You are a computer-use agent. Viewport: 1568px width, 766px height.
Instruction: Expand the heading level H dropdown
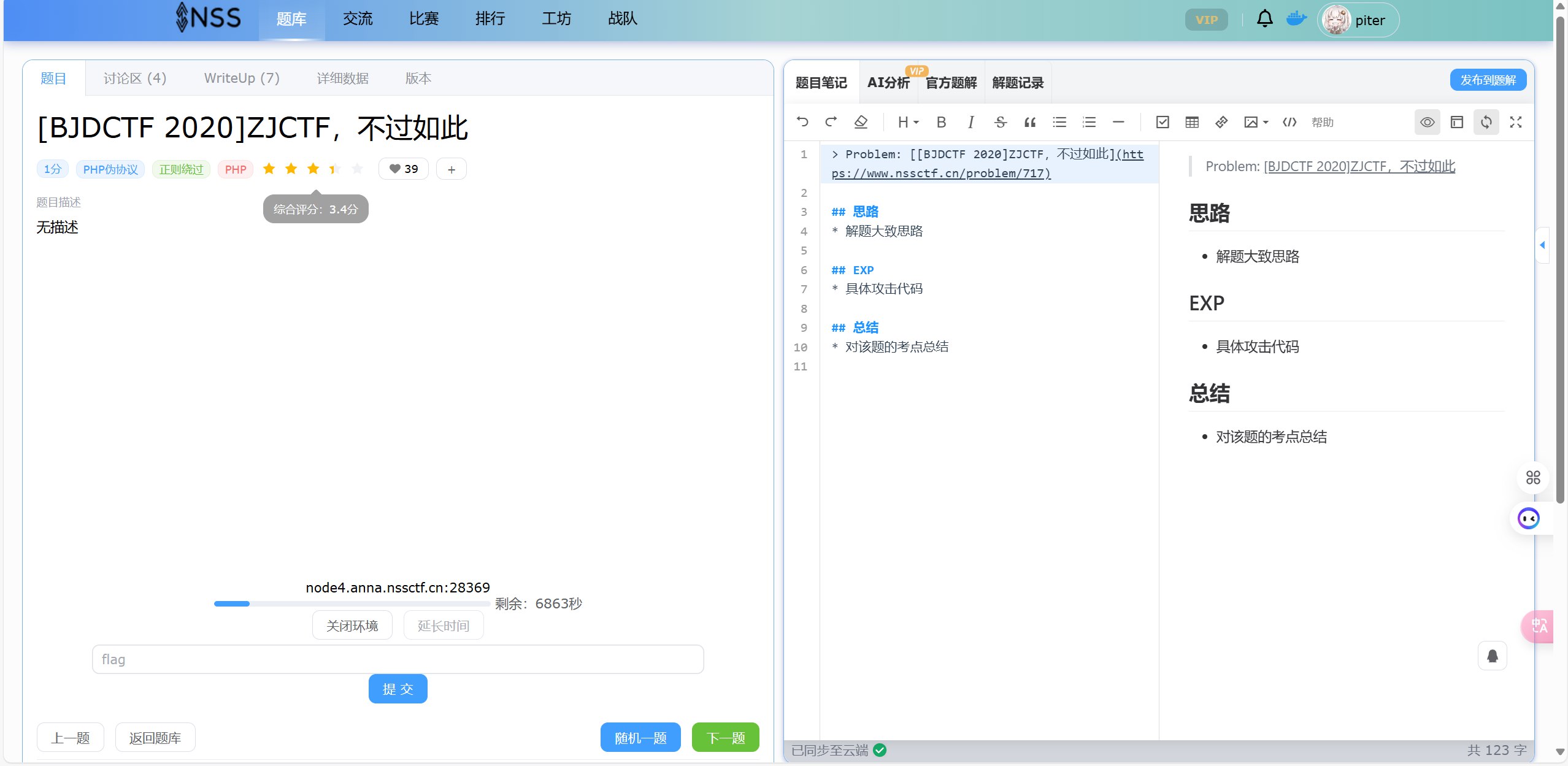pyautogui.click(x=908, y=122)
